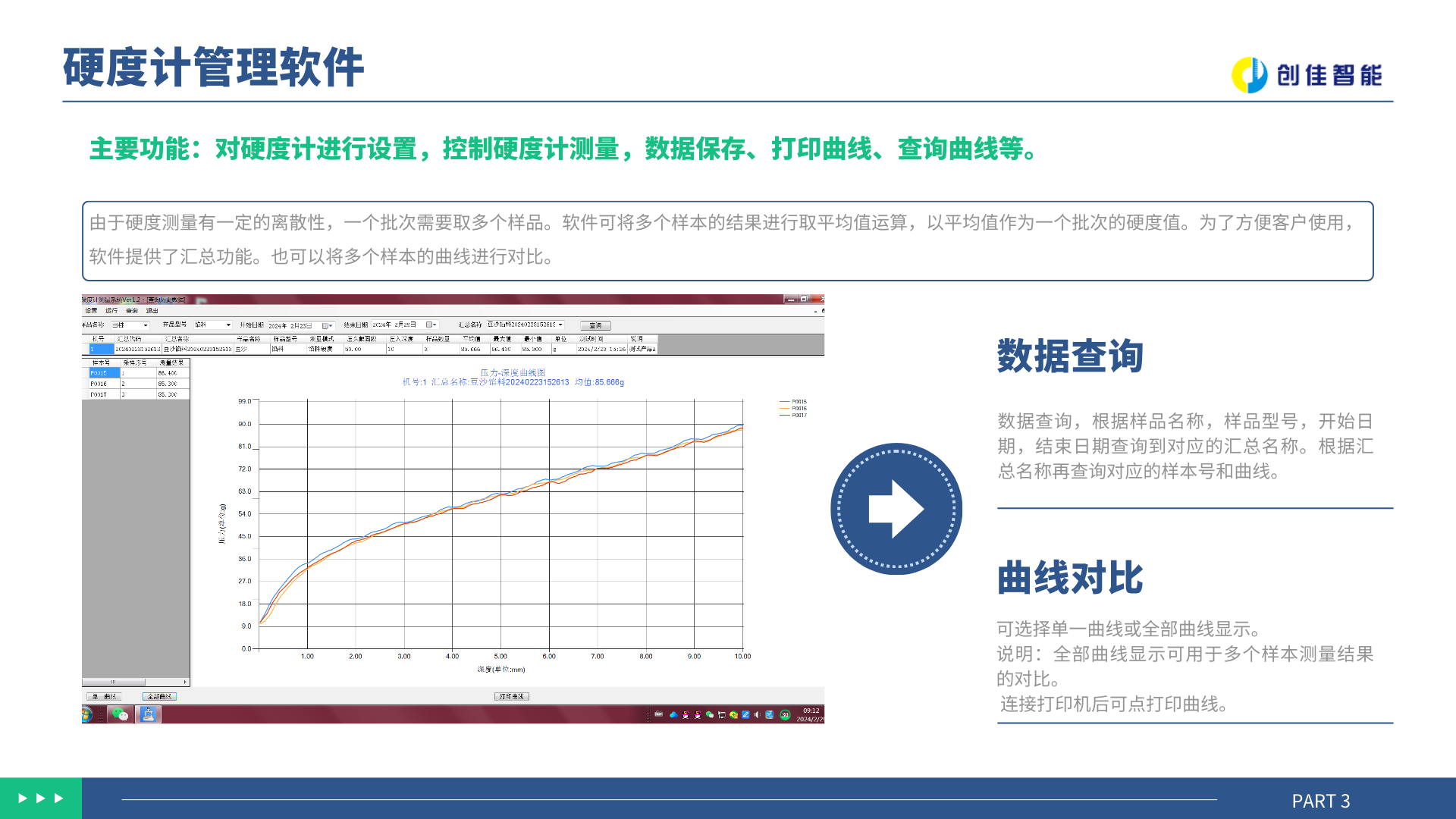Open the start date calendar picker icon
This screenshot has height=819, width=1456.
pos(326,325)
